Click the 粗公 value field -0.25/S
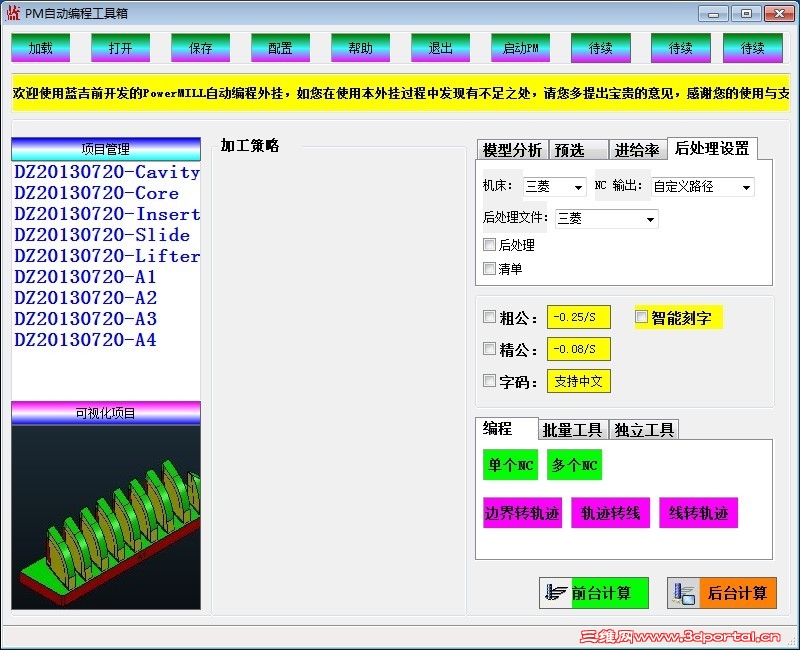Viewport: 800px width, 650px height. [579, 317]
